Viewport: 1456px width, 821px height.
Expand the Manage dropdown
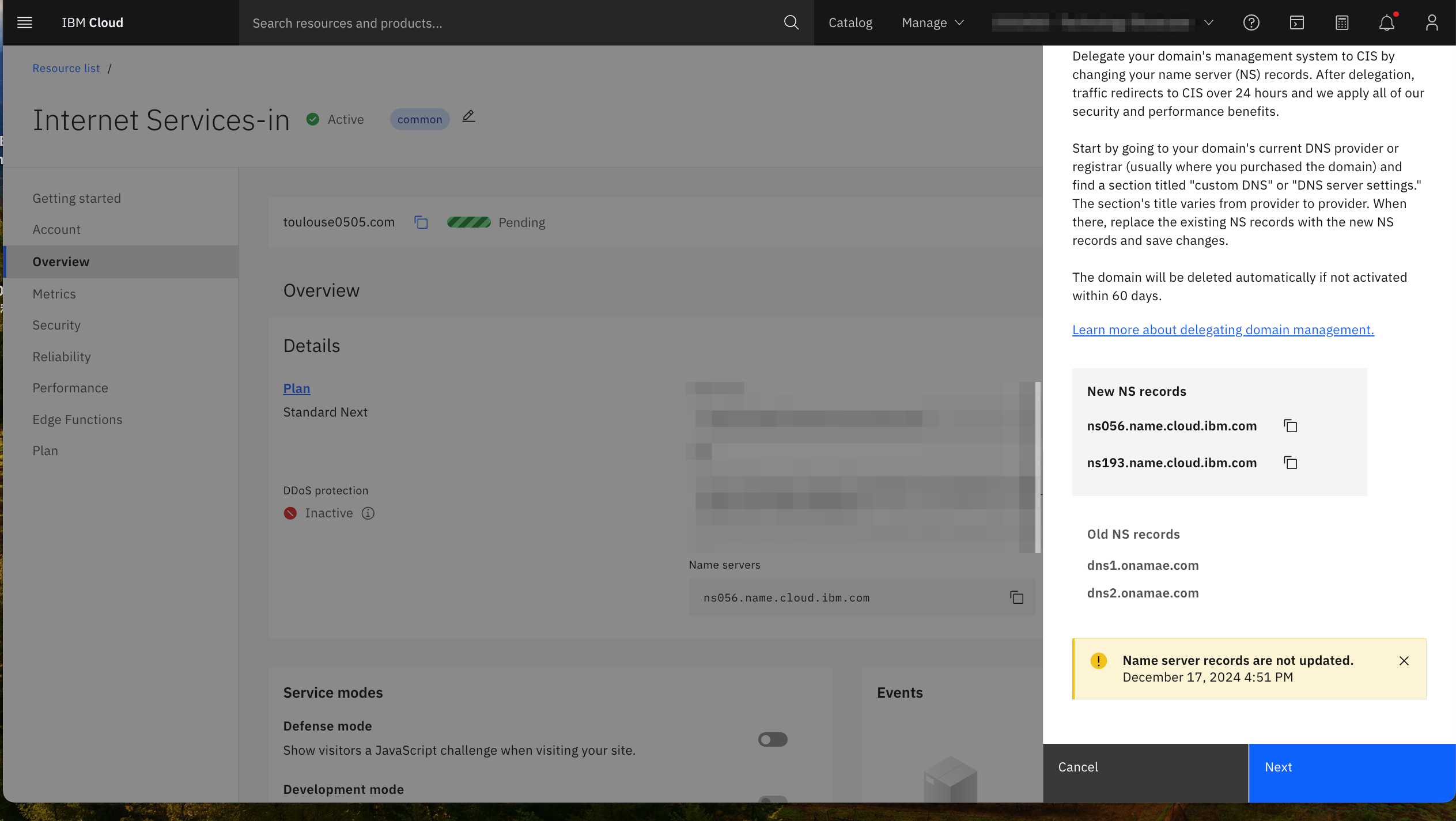(x=932, y=22)
